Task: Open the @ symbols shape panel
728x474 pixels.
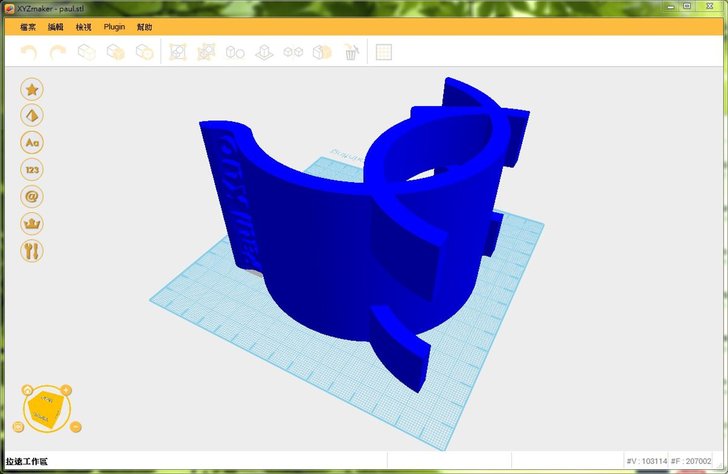Action: [32, 197]
